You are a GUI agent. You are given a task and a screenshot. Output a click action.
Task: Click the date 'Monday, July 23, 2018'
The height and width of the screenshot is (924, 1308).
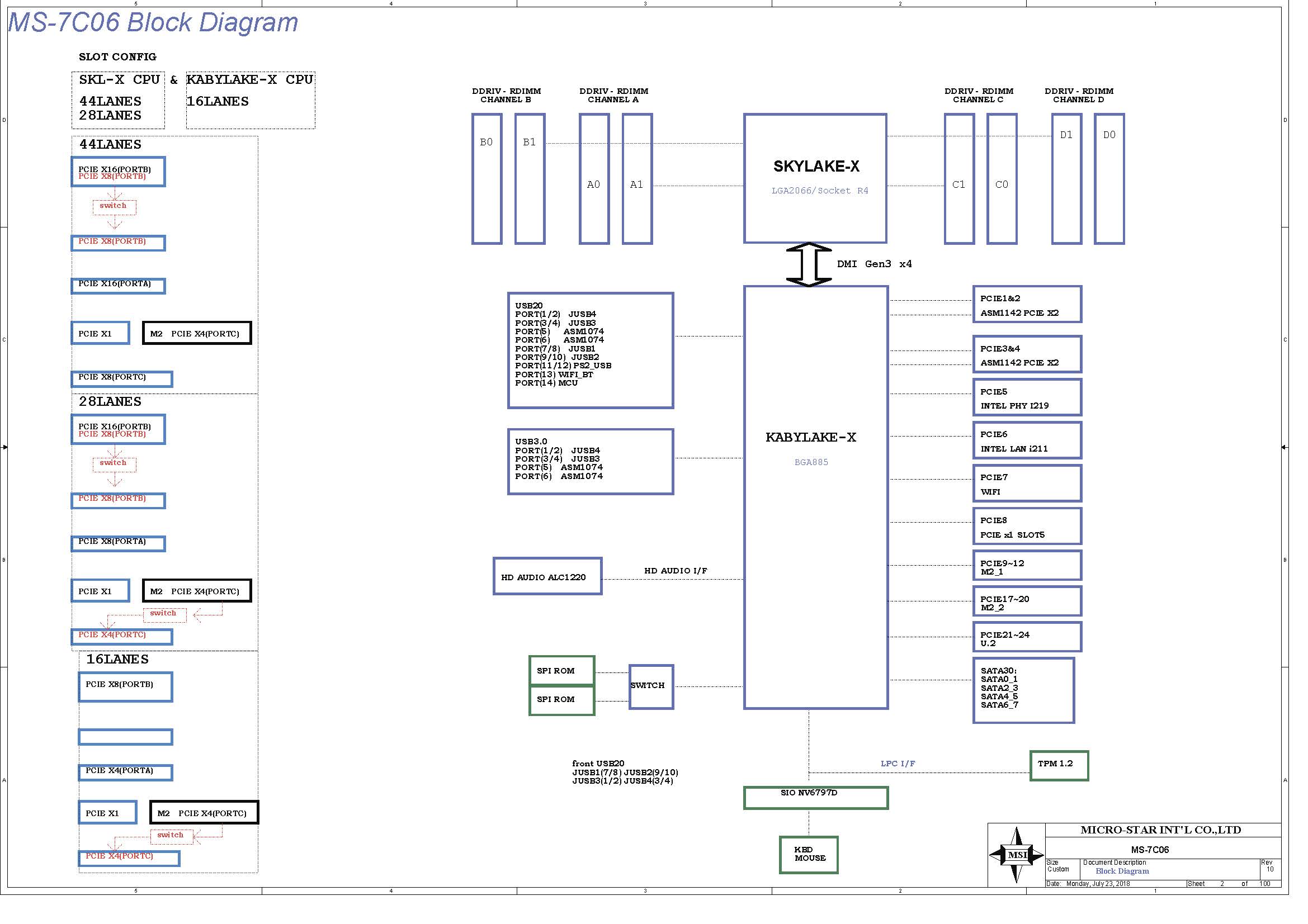tap(1098, 884)
